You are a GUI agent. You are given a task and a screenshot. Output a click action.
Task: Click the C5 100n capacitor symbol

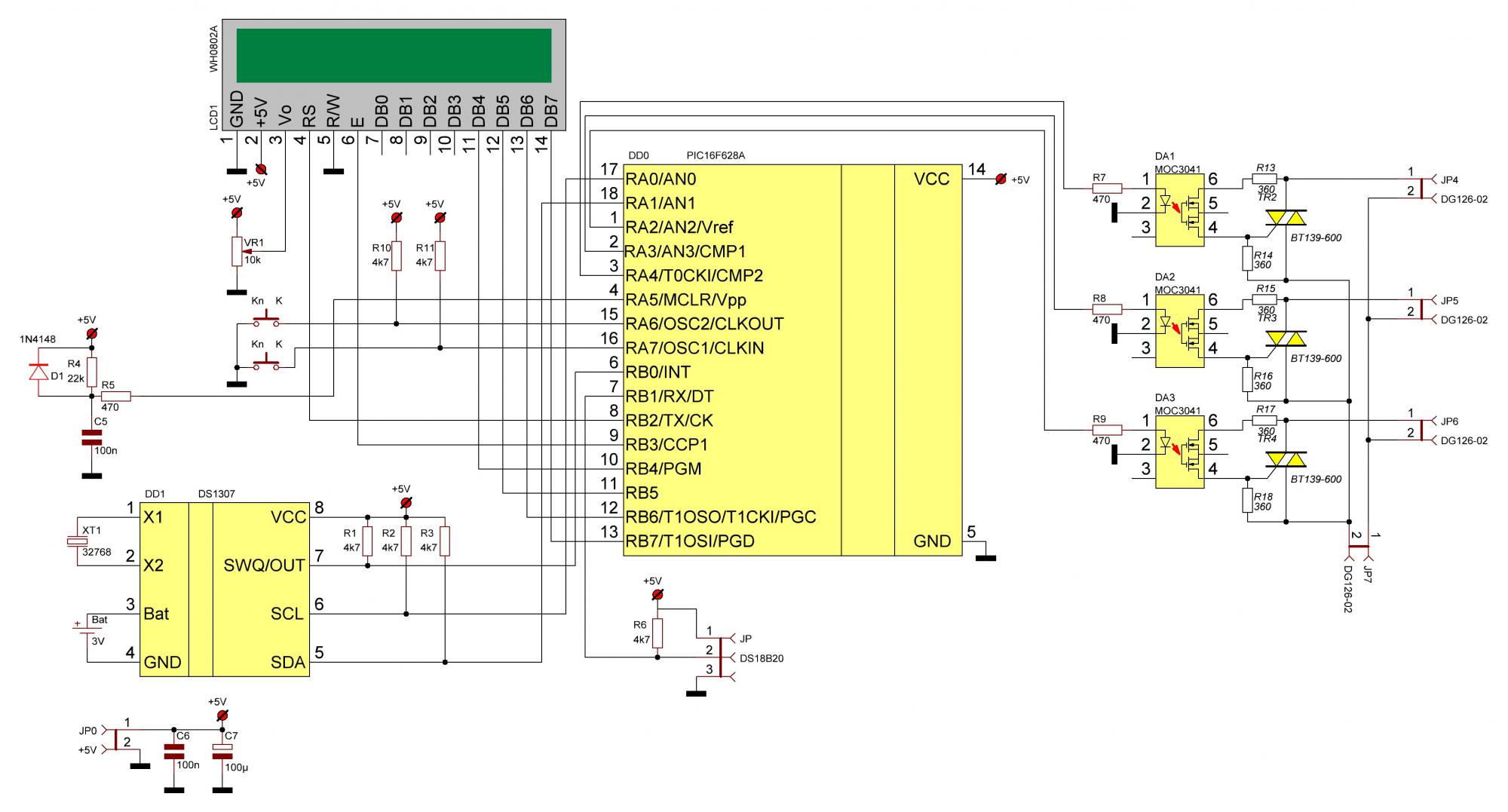coord(91,436)
